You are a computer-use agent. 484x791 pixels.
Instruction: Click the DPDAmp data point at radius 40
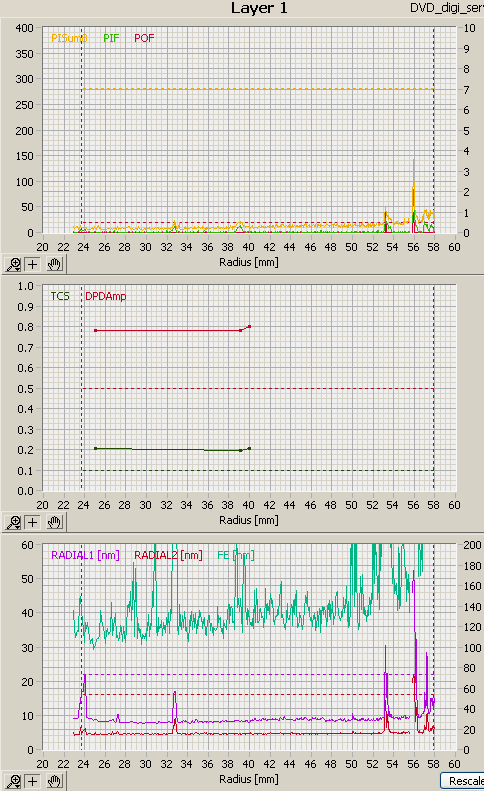[x=249, y=326]
